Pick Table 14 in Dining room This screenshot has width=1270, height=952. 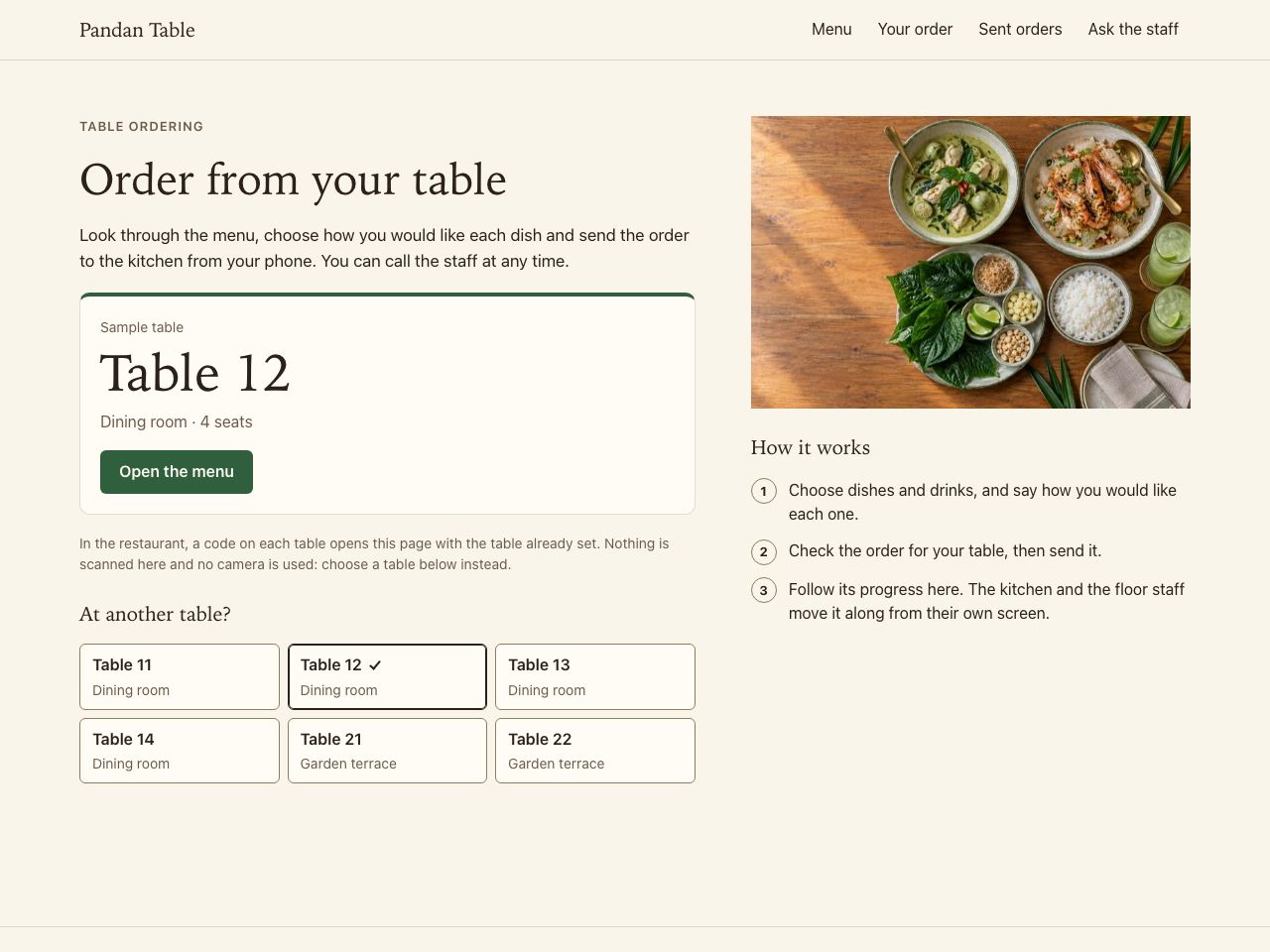(180, 751)
